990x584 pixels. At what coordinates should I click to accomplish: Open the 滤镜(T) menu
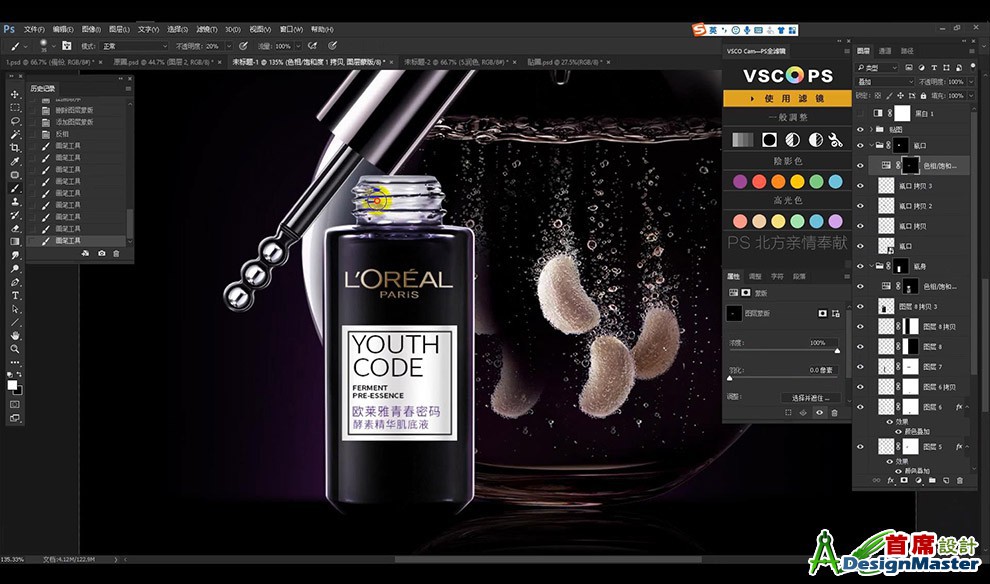point(206,29)
